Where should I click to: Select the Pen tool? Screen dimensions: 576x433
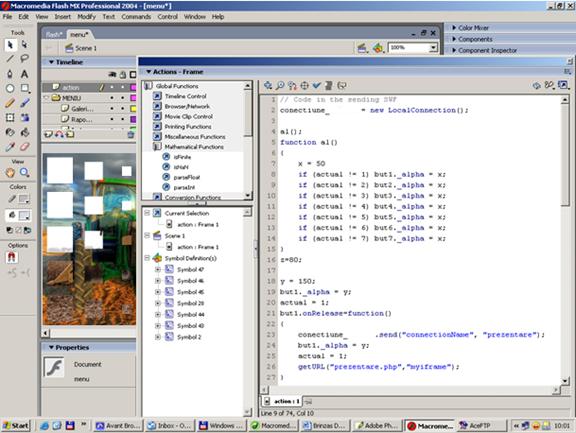coord(10,74)
